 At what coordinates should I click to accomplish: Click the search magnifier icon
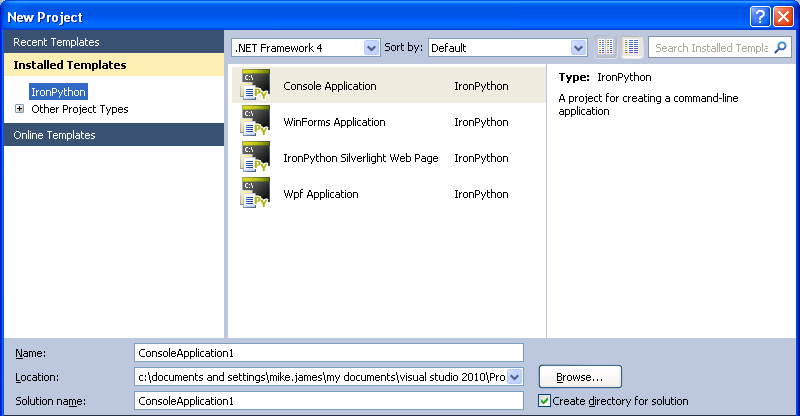[781, 47]
